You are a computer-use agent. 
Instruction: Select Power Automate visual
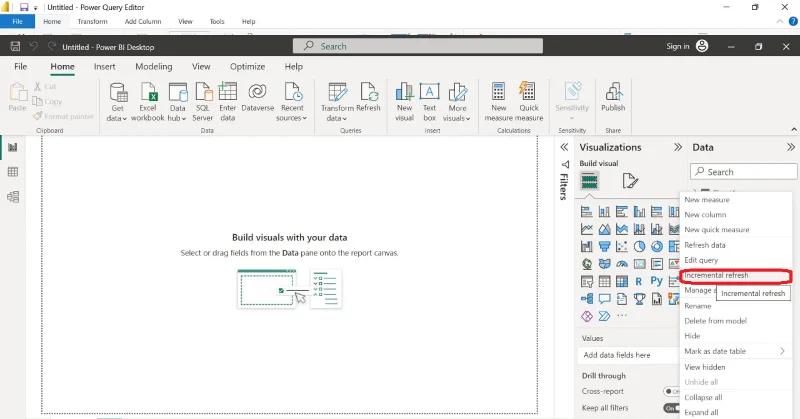click(x=604, y=316)
